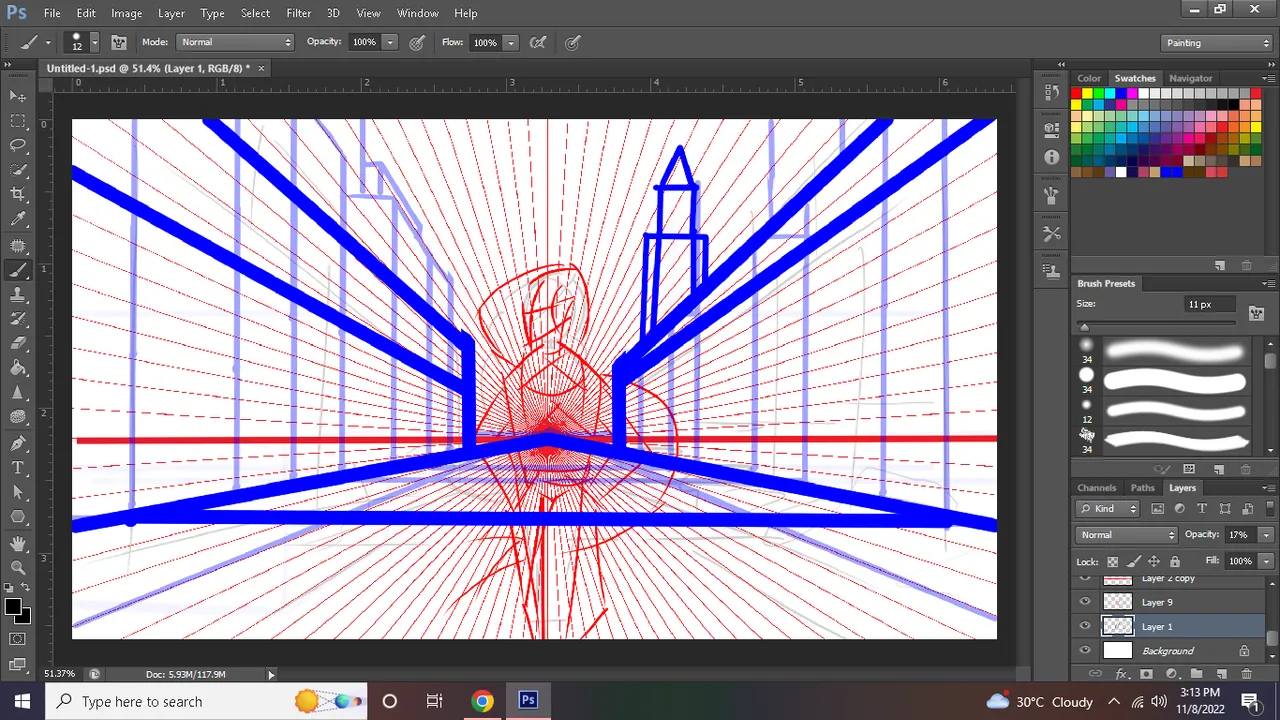
Task: Select the Eyedropper tool
Action: click(18, 220)
